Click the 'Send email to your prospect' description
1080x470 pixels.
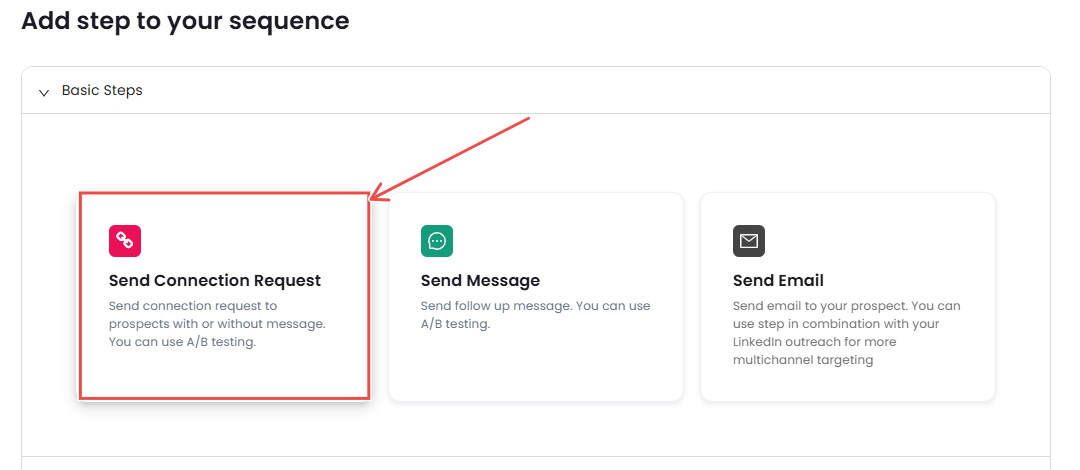(x=847, y=332)
